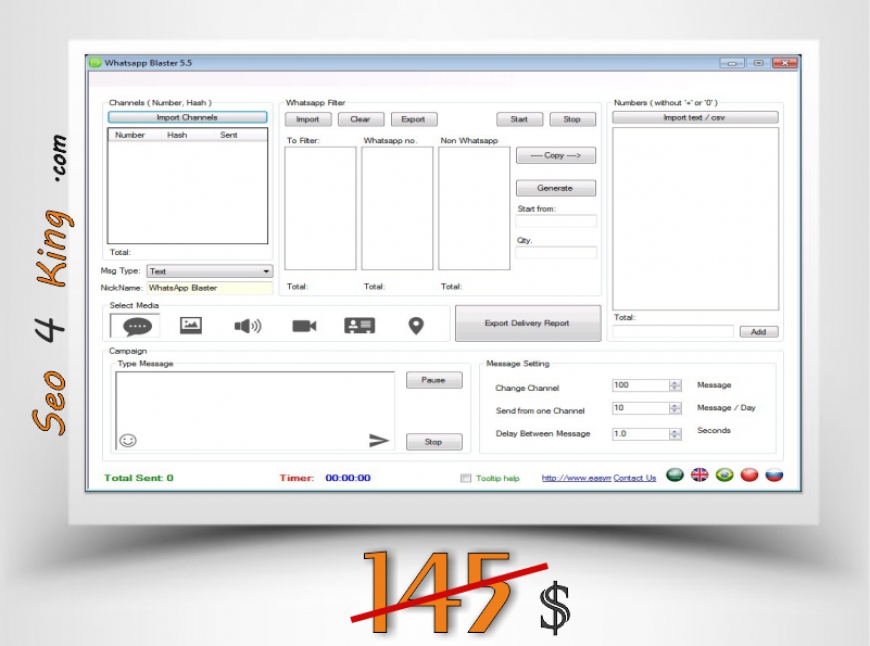Click the Whatsapp no. list box
The height and width of the screenshot is (646, 870).
pos(397,208)
